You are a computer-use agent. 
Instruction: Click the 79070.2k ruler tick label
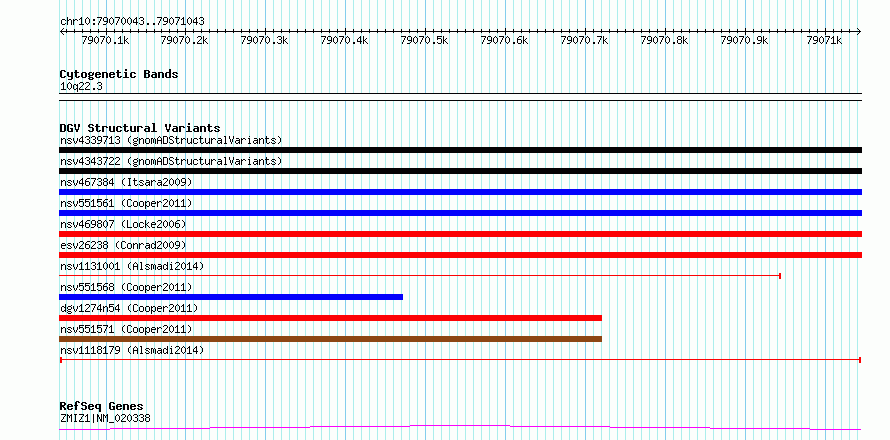point(185,40)
